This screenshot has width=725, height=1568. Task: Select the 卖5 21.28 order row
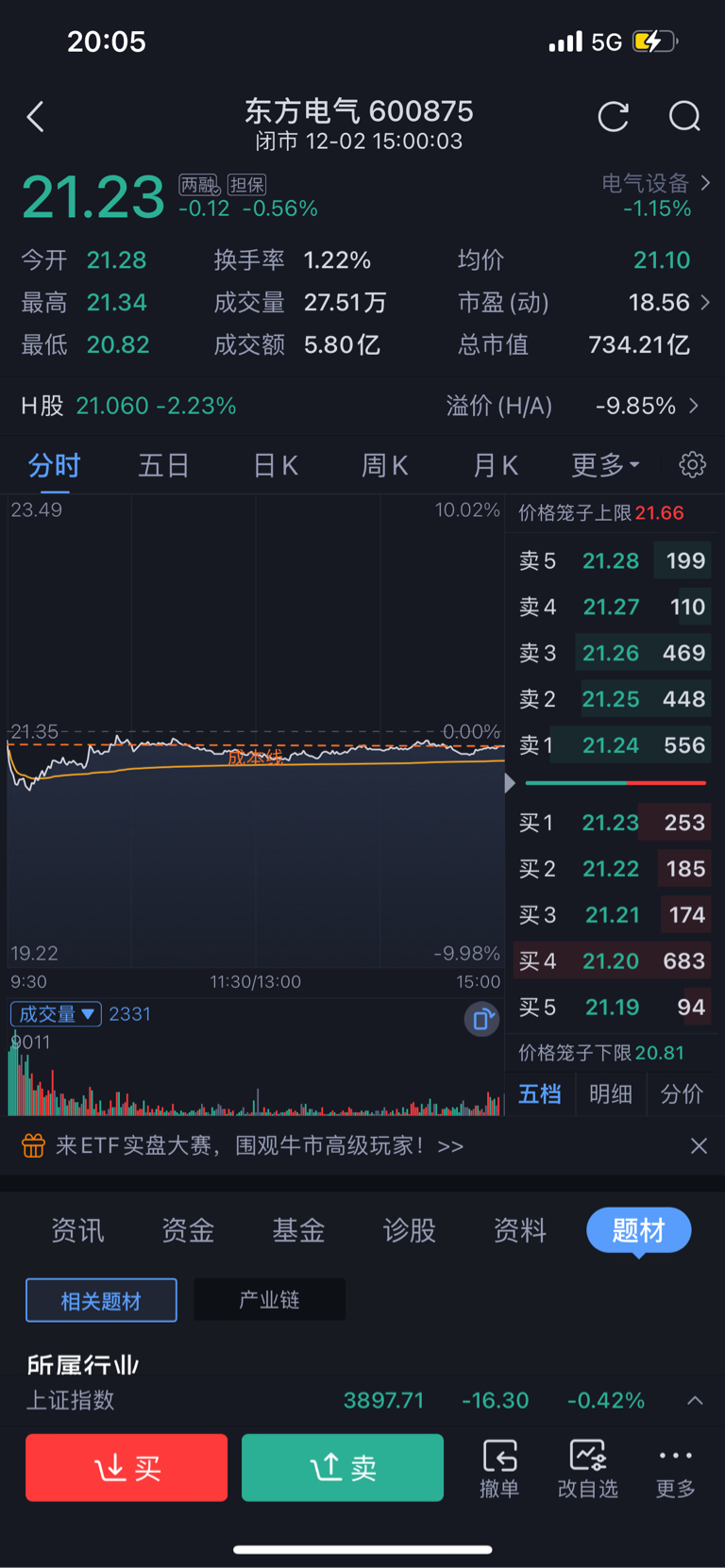(x=612, y=560)
